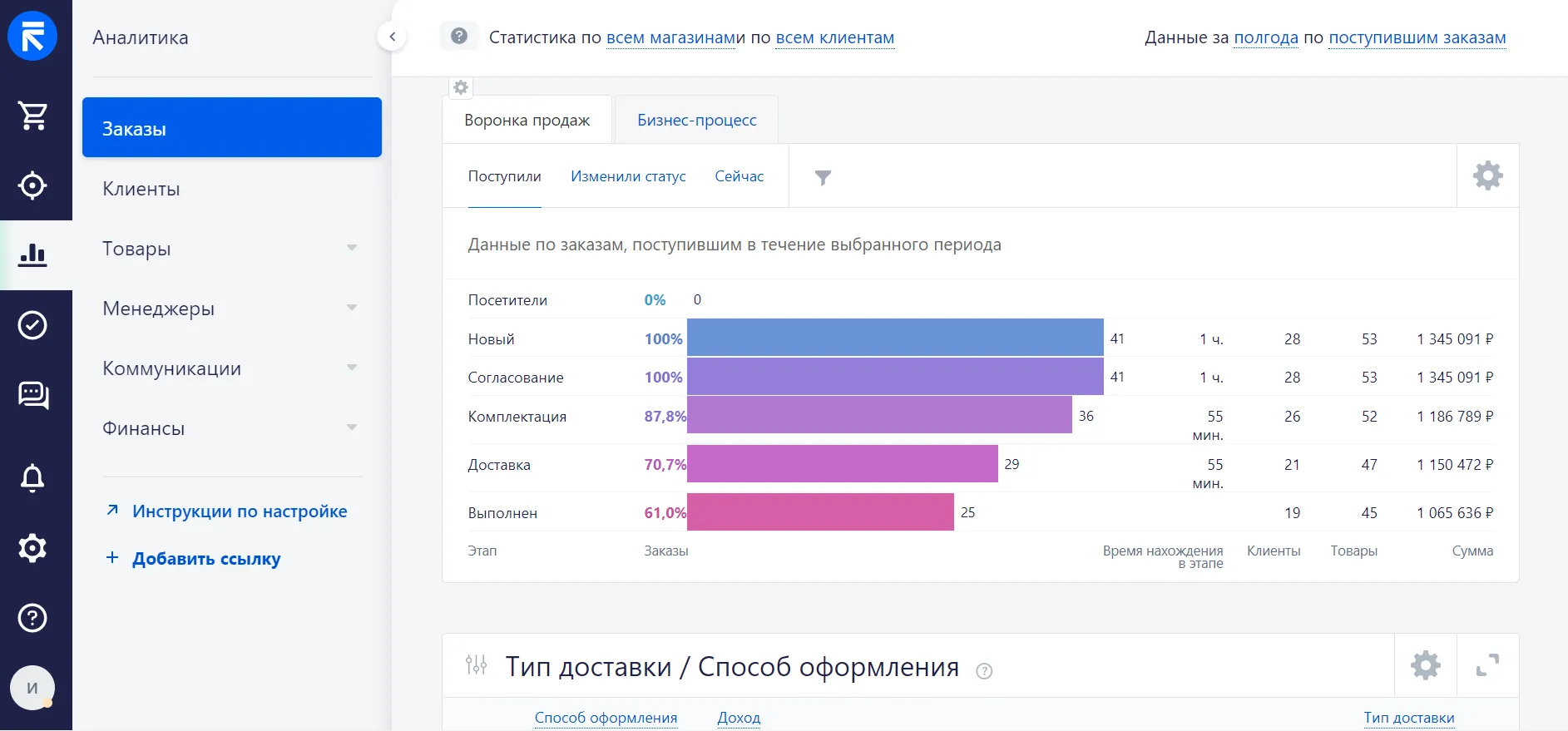Open the Инструкции по настройке link
This screenshot has height=731, width=1568.
pos(240,511)
